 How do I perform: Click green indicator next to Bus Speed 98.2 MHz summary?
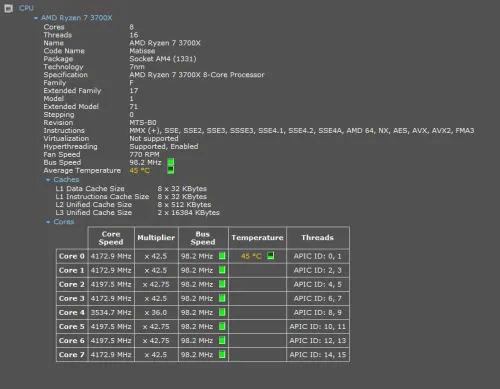click(170, 162)
